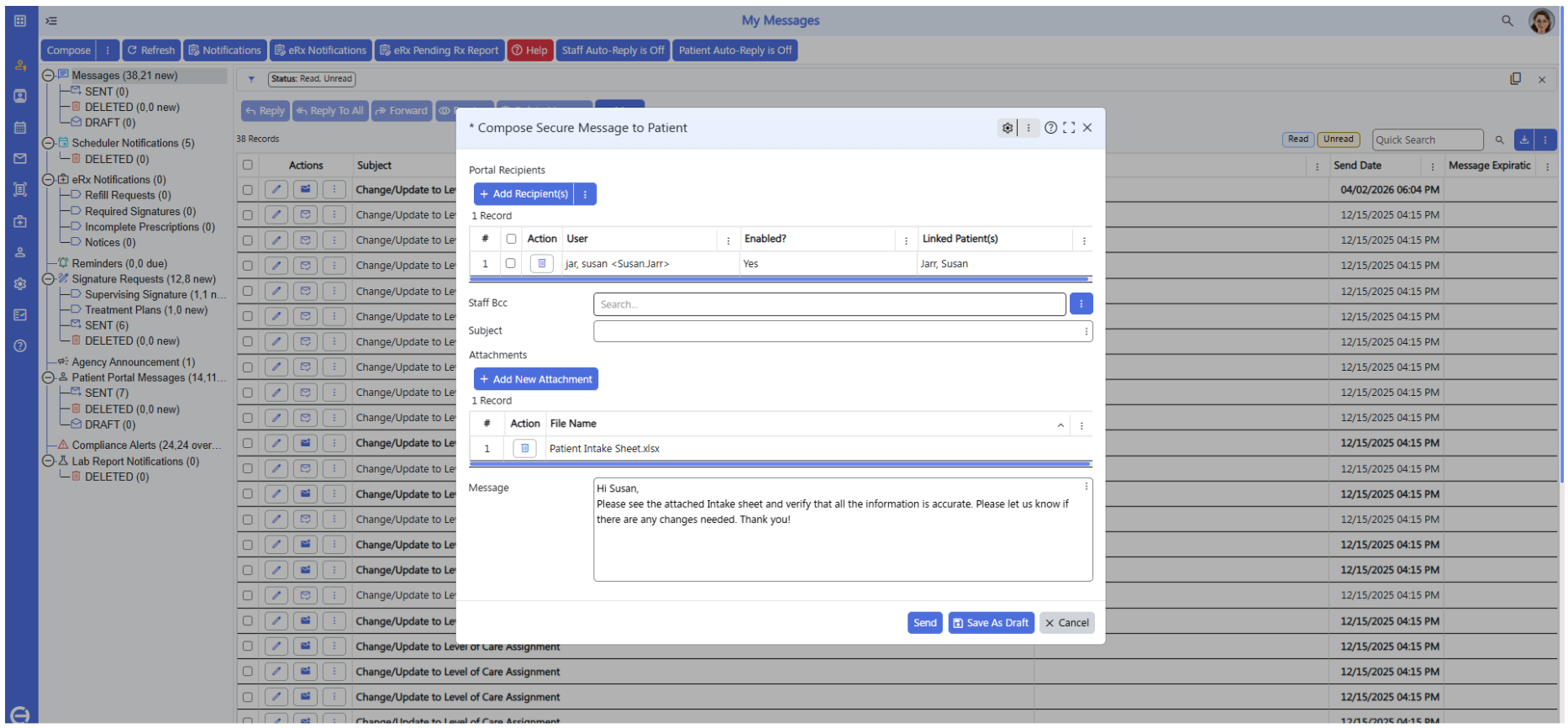Click magnifier next to Quick Search
The height and width of the screenshot is (728, 1568).
pyautogui.click(x=1499, y=140)
